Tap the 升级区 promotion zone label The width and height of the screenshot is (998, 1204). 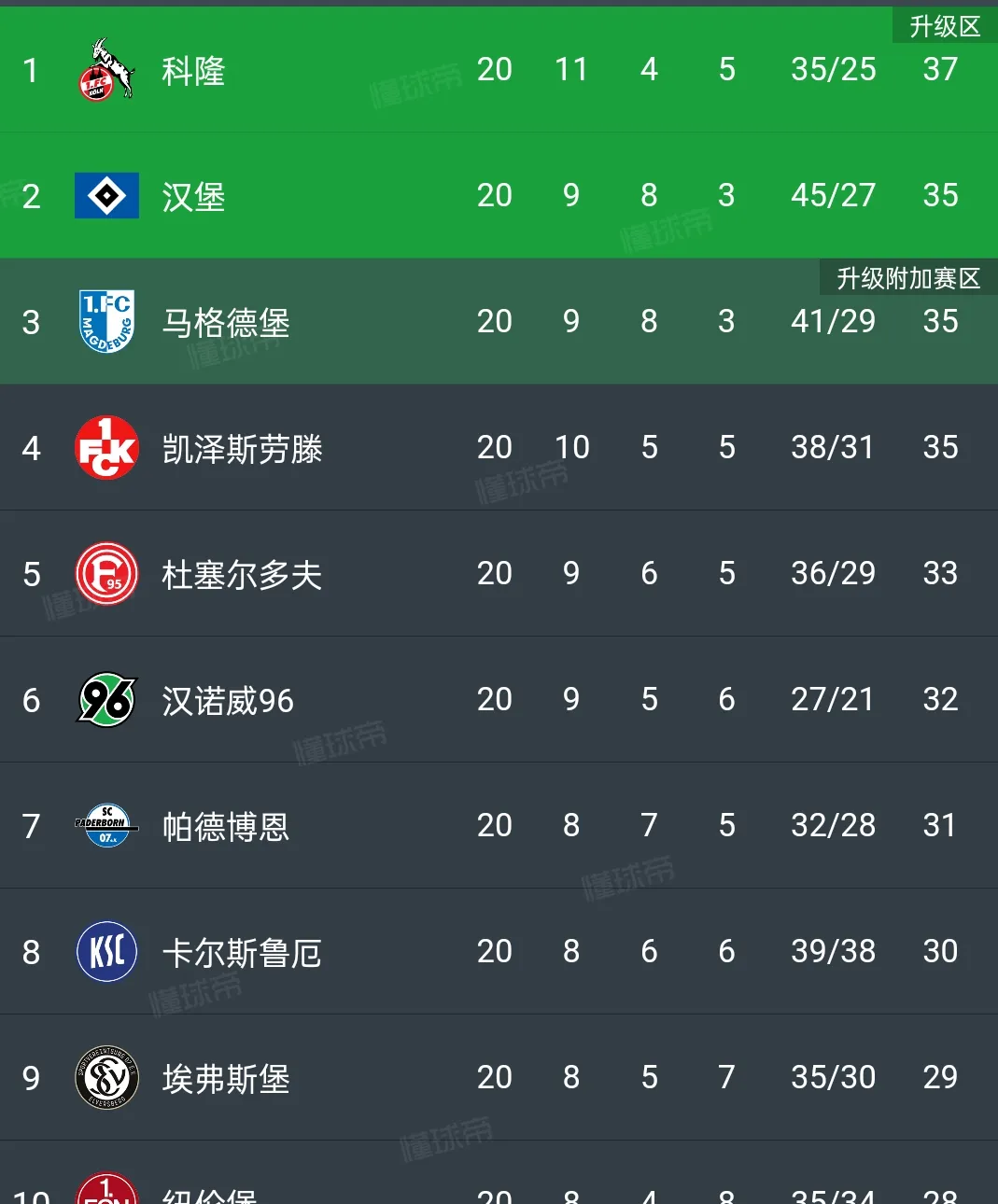945,26
